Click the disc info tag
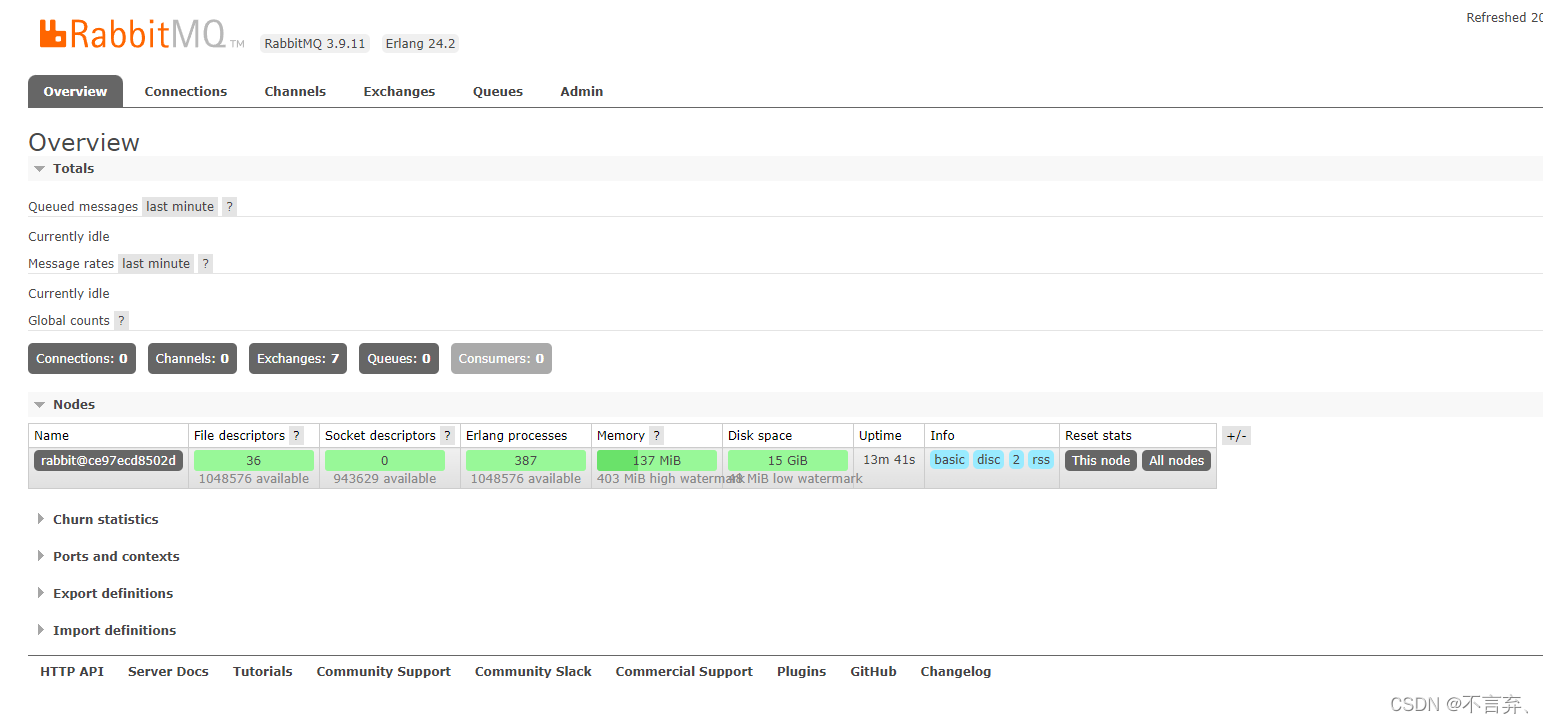Screen dimensions: 1543x724 click(x=989, y=460)
